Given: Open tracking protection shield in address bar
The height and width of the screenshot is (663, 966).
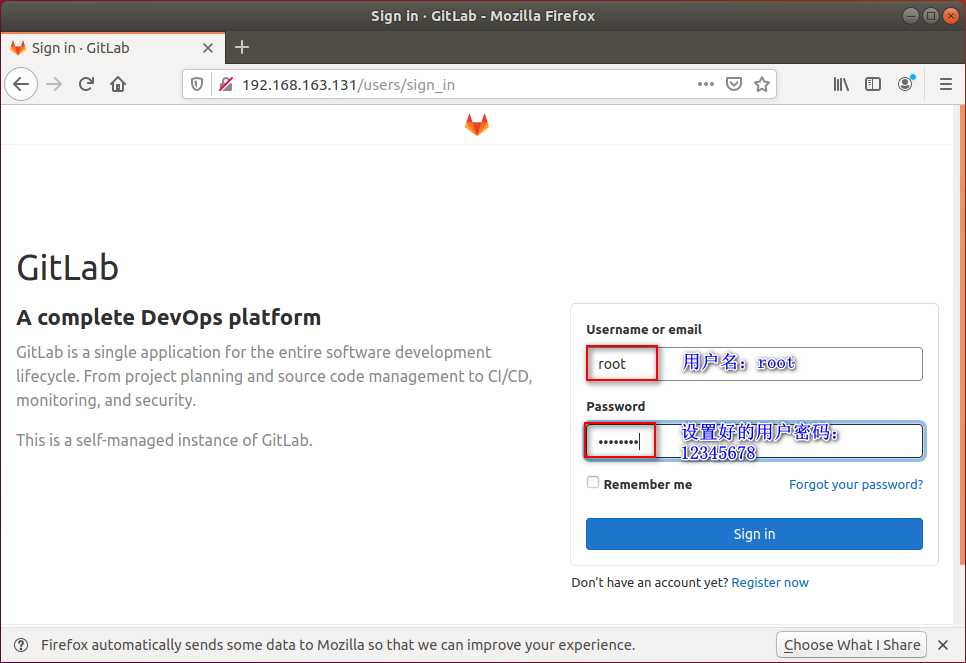Looking at the screenshot, I should point(197,84).
